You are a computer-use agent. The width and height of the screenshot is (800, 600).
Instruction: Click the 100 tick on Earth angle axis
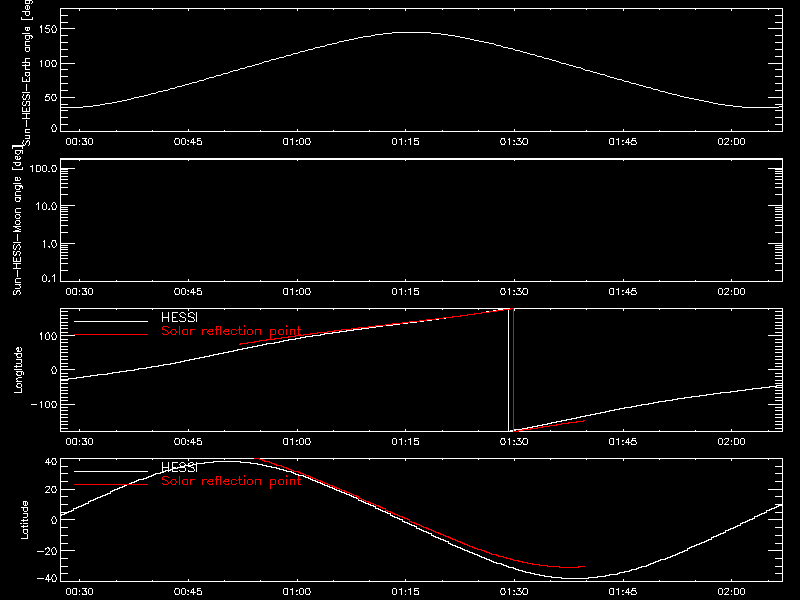click(x=47, y=63)
